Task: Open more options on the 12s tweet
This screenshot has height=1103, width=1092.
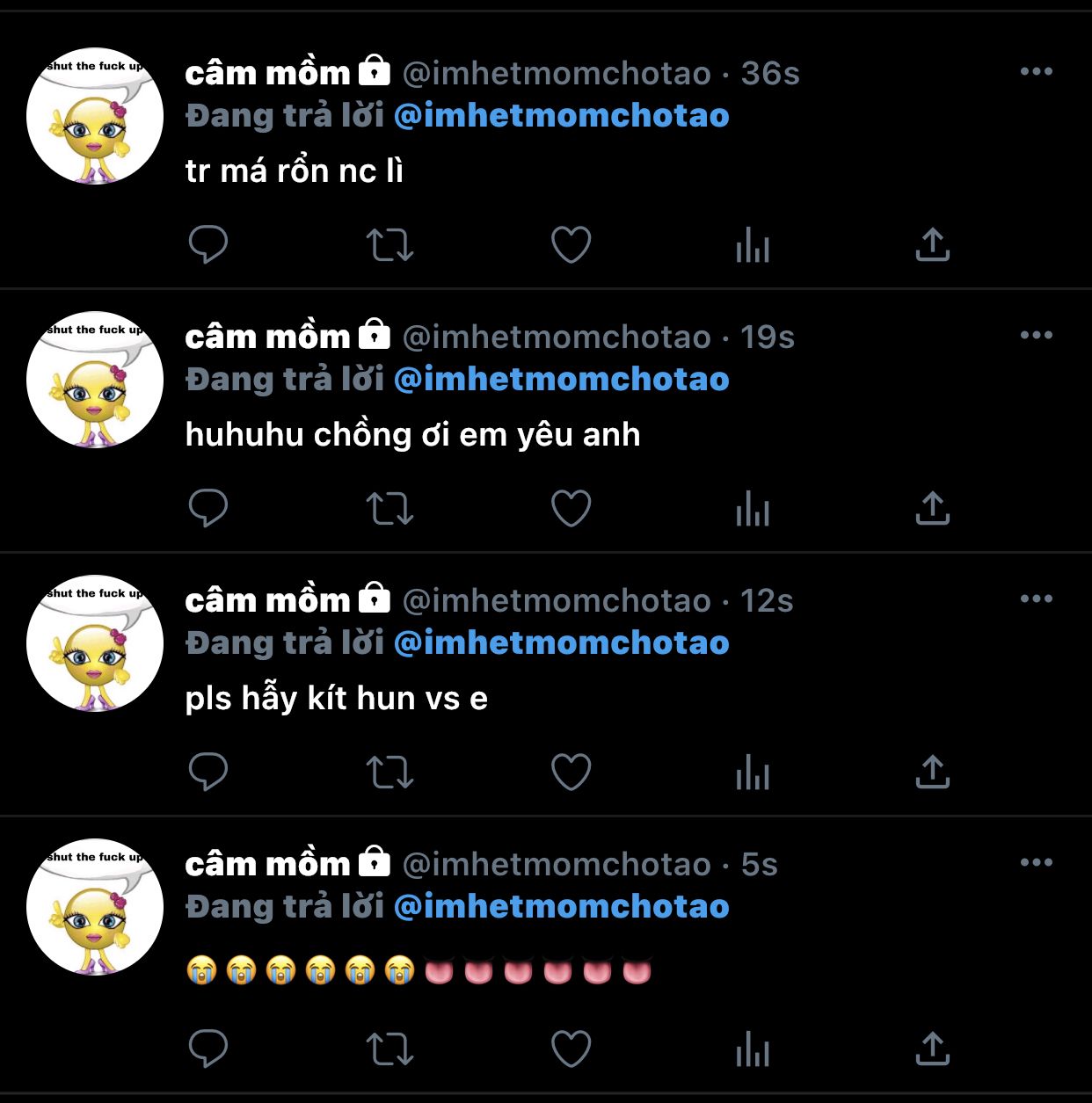Action: click(1037, 599)
